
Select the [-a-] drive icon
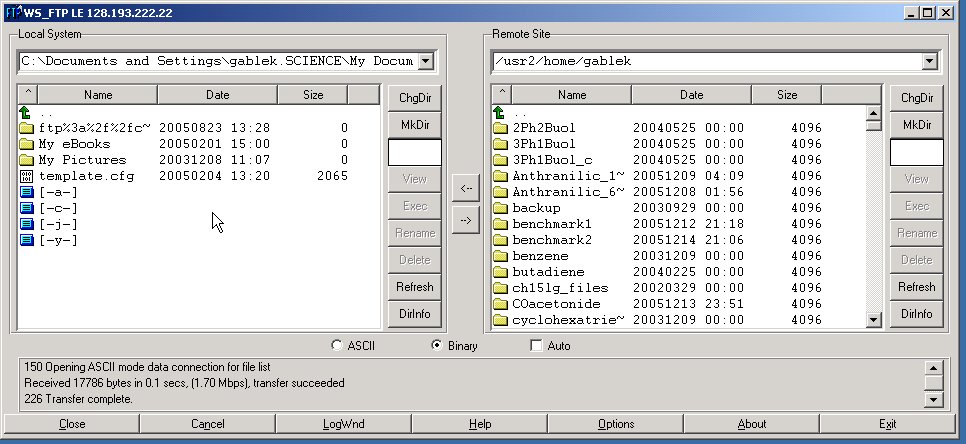coord(26,192)
